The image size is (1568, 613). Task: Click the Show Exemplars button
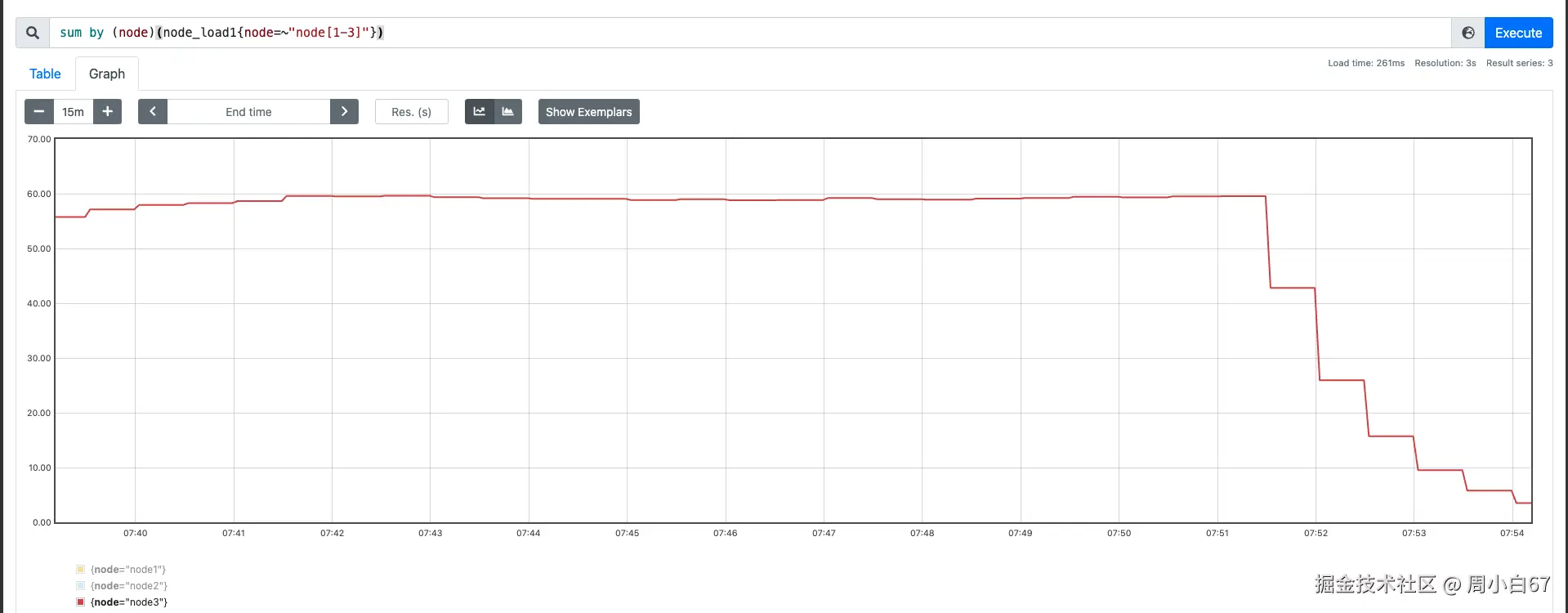588,112
